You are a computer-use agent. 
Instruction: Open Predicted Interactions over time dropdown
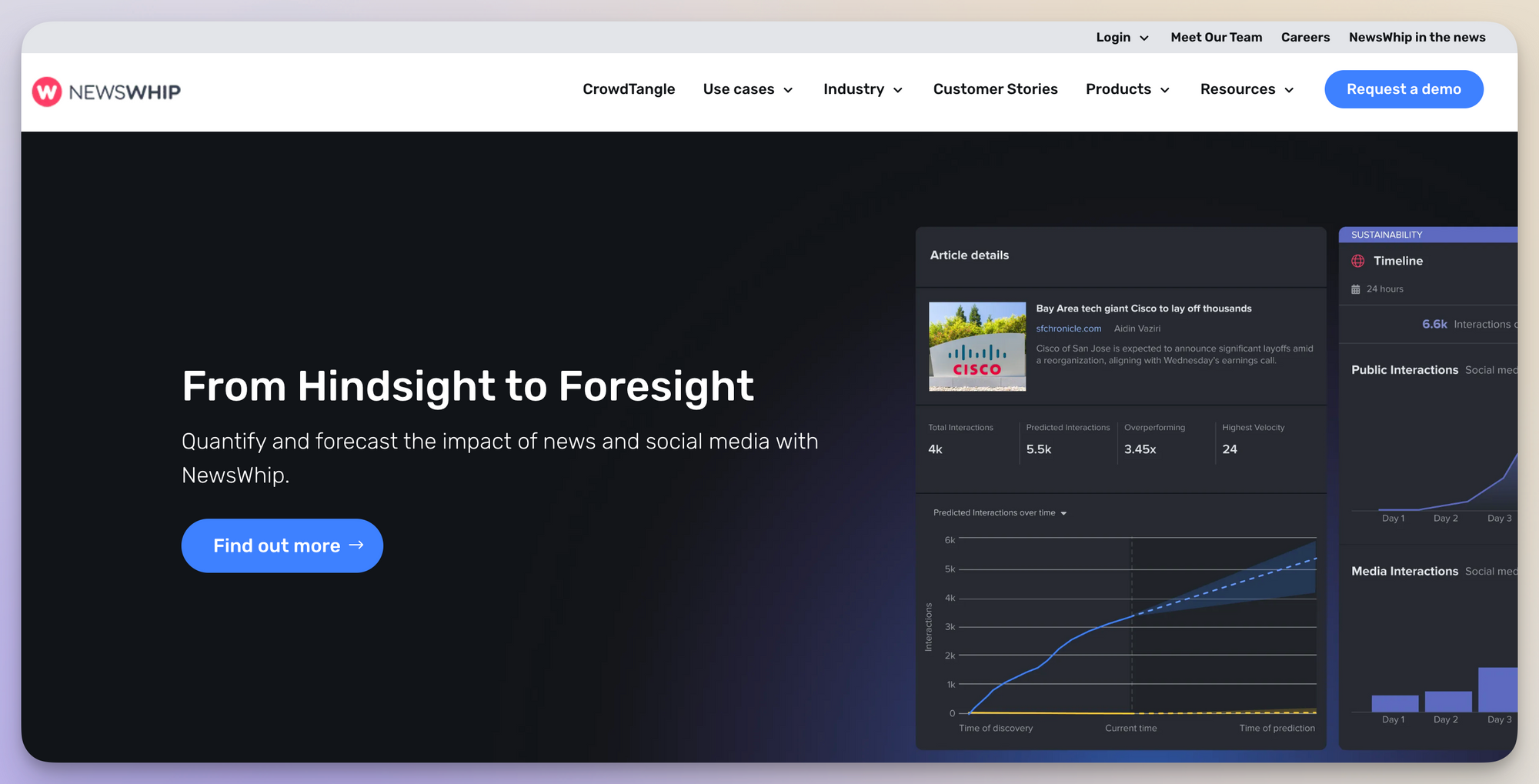[1000, 512]
